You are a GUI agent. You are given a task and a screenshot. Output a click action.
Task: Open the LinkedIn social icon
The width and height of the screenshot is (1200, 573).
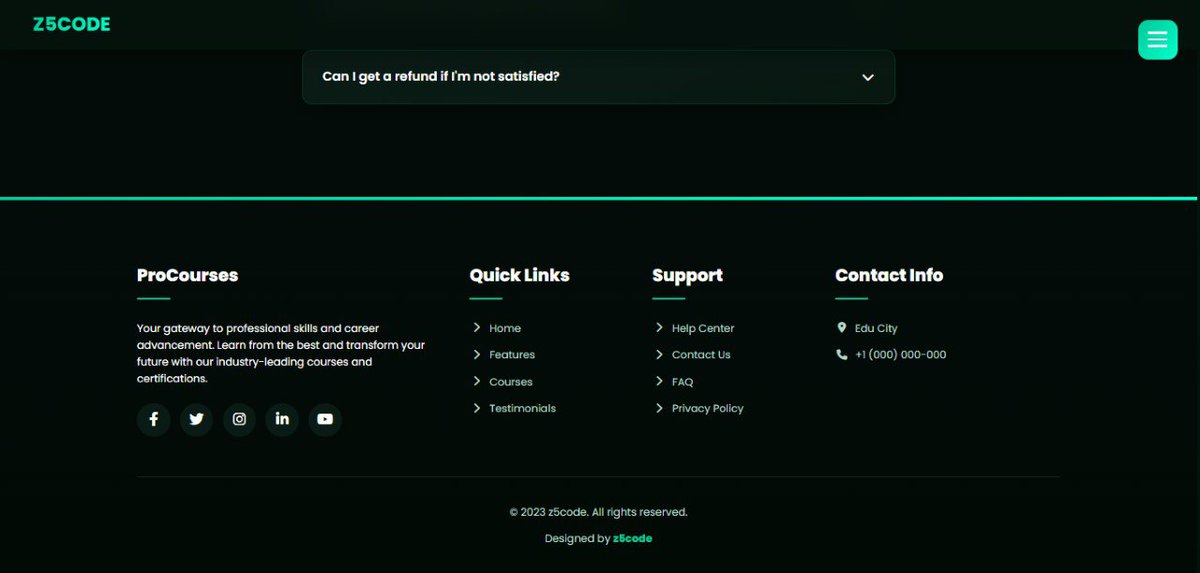[x=282, y=419]
